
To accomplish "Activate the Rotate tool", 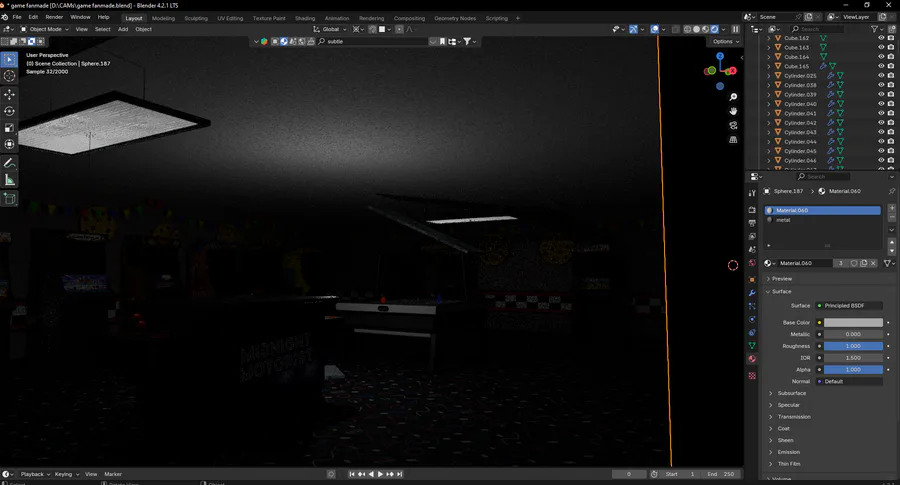I will tap(9, 111).
